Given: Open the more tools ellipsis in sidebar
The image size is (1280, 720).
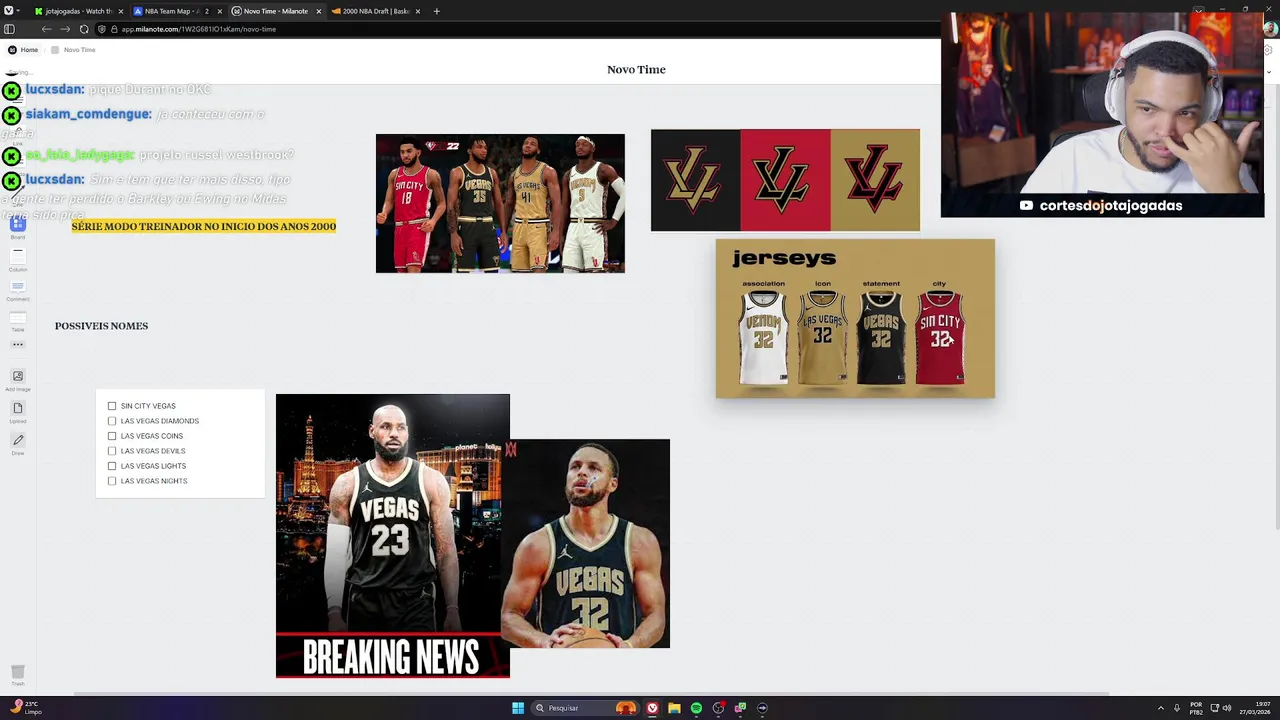Looking at the screenshot, I should 17,344.
